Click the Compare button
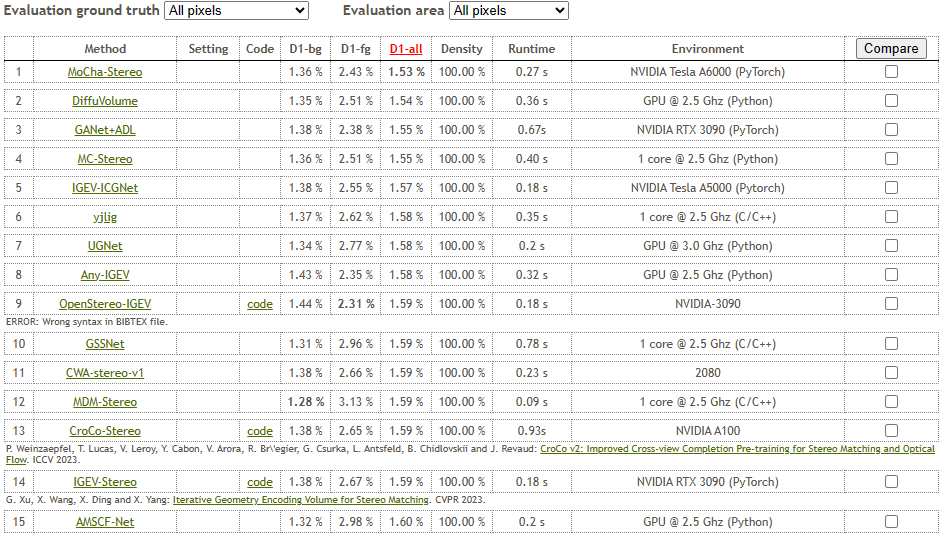The image size is (945, 538). [890, 48]
